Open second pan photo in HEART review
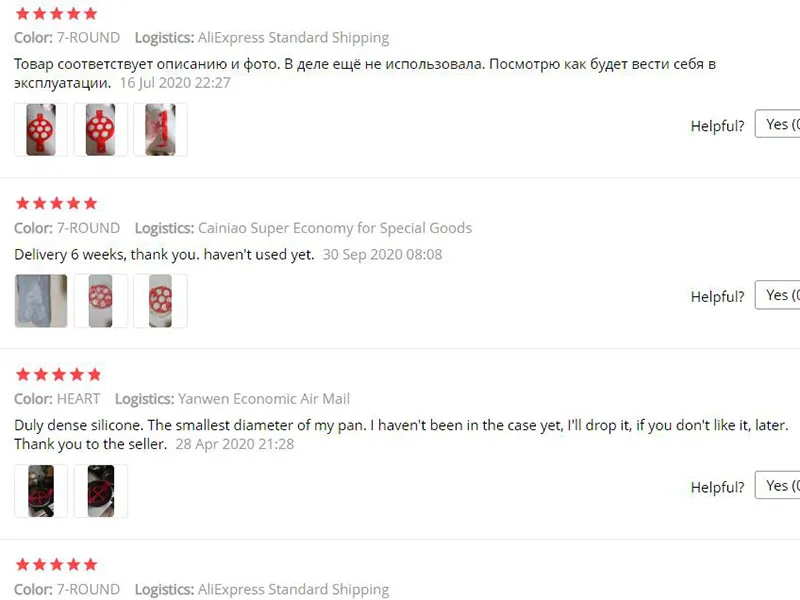Viewport: 800px width, 600px height. [101, 491]
